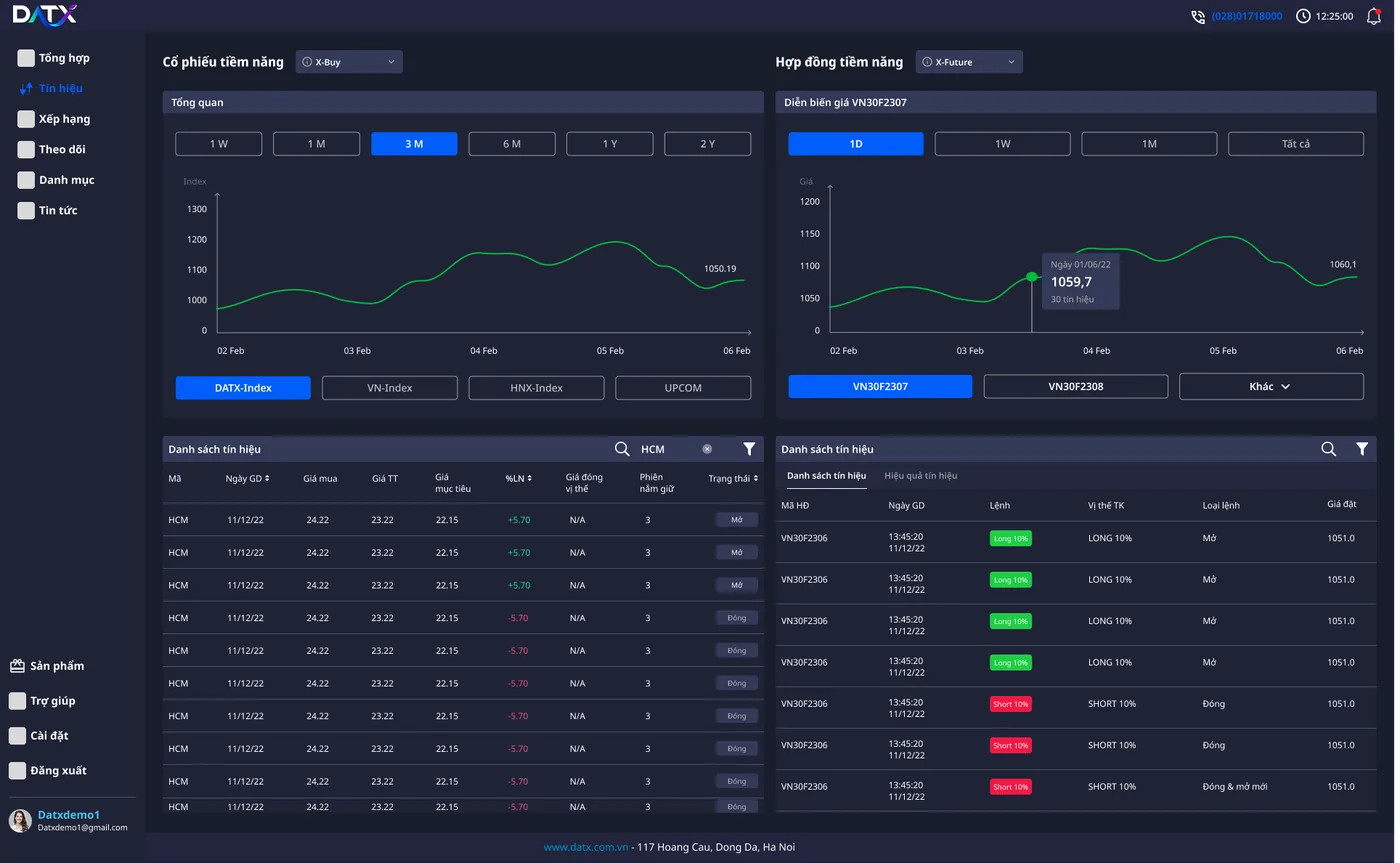The image size is (1400, 863).
Task: Open the Danh sách tín hiệu tab
Action: (826, 476)
